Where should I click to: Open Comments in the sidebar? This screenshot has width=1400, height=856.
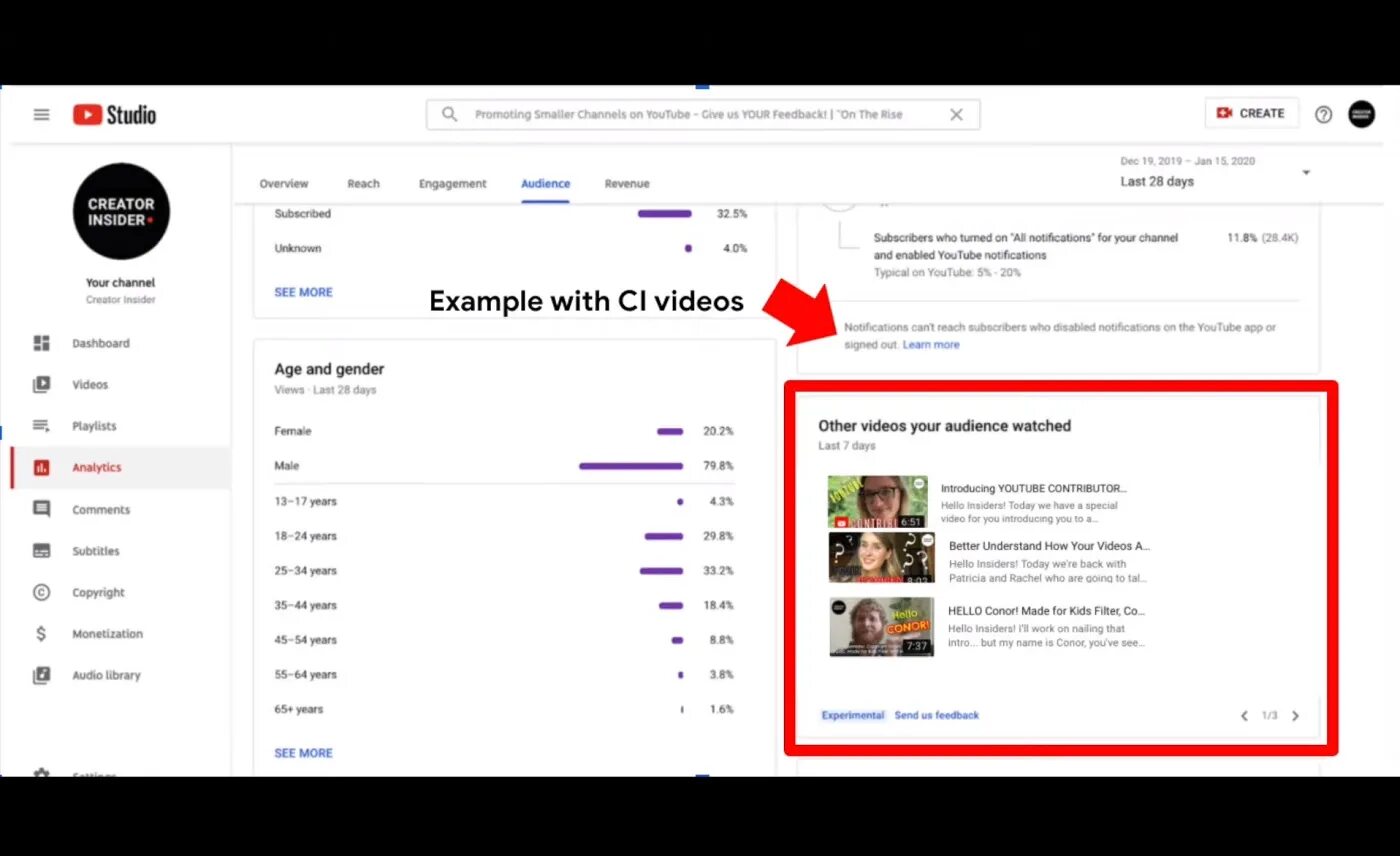click(120, 509)
